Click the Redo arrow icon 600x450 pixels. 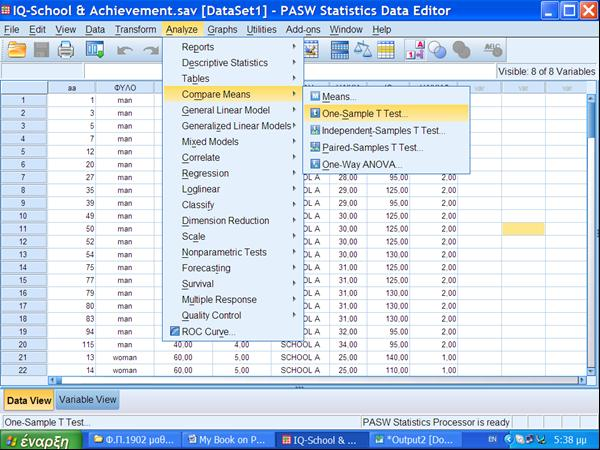point(151,50)
